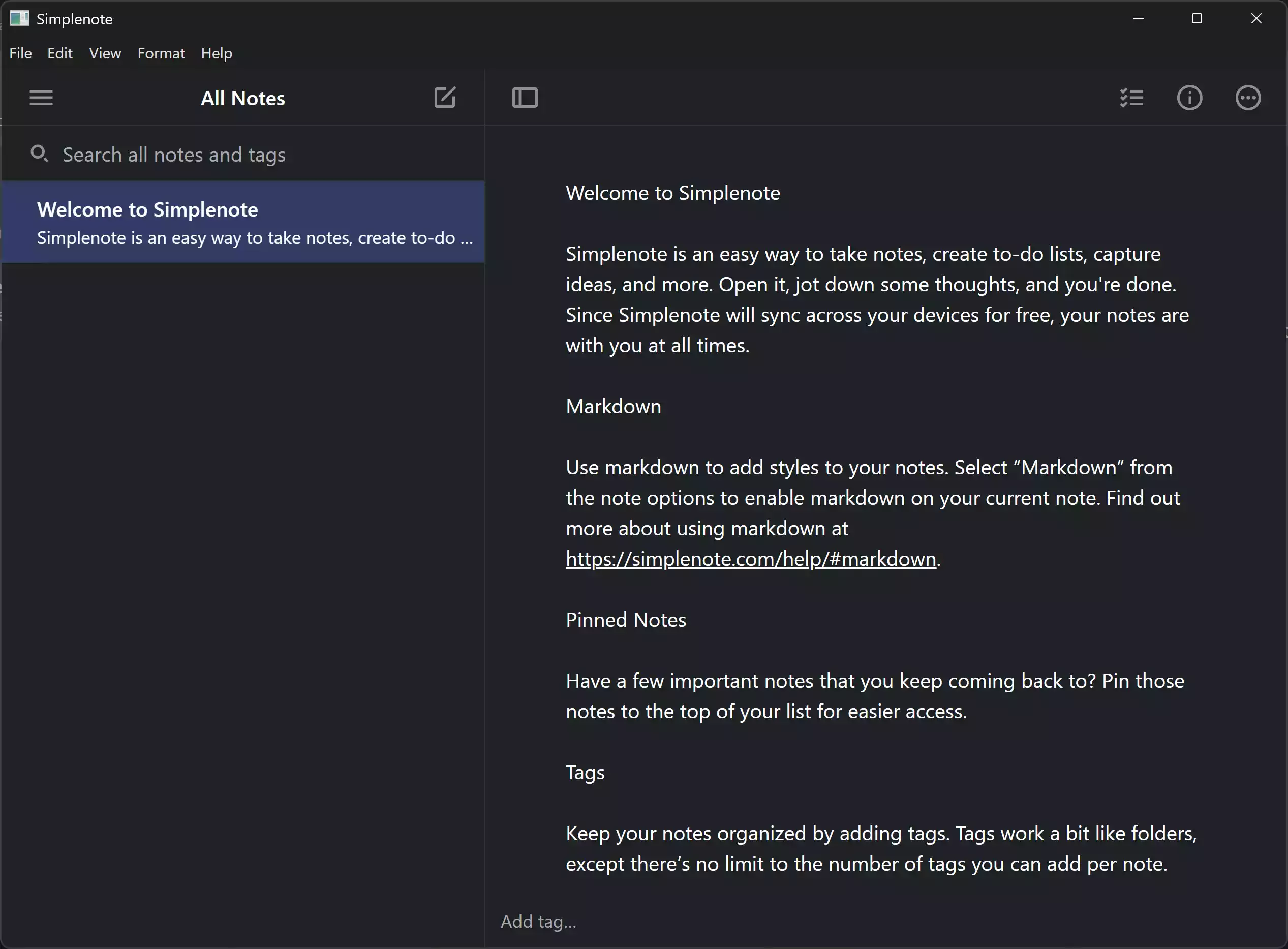
Task: Open the Edit menu
Action: point(60,53)
